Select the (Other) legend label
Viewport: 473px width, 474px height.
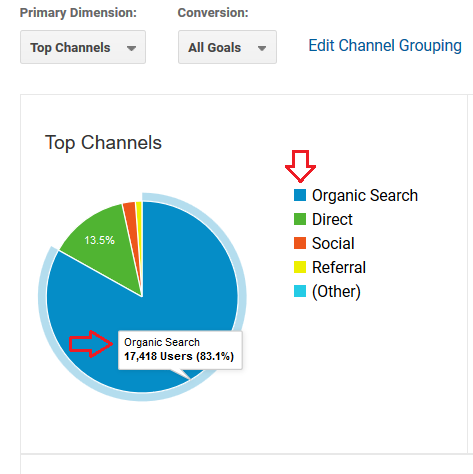click(336, 292)
